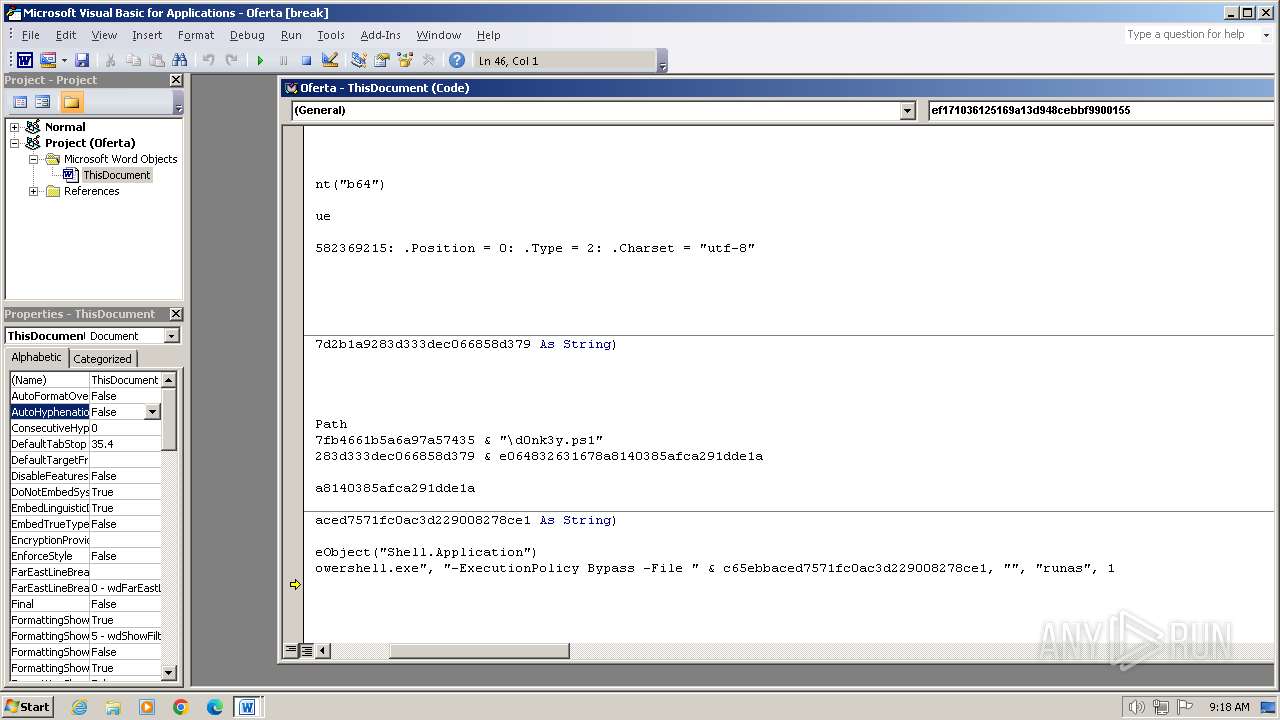
Task: Select the DefaultTabStop property row
Action: pyautogui.click(x=85, y=444)
